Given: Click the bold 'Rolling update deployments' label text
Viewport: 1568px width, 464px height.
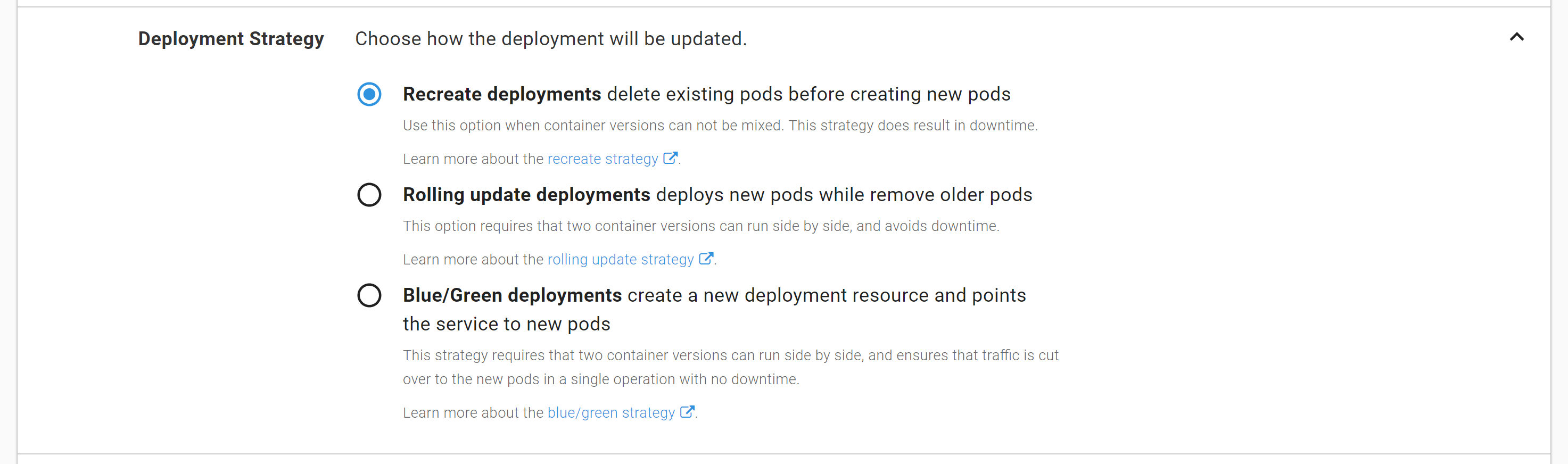Looking at the screenshot, I should (x=526, y=195).
